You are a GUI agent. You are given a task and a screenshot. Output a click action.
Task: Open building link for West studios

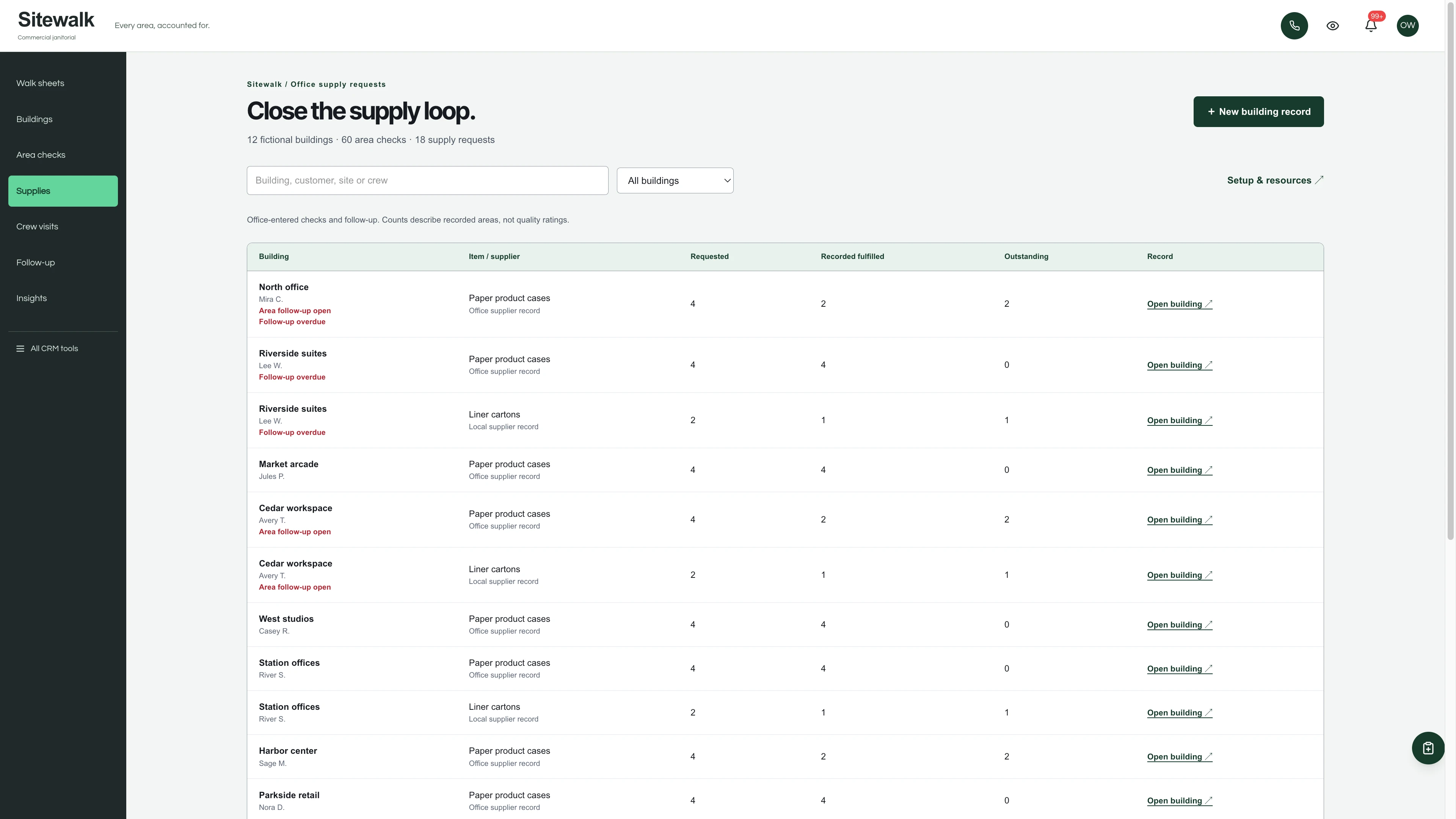[1180, 625]
